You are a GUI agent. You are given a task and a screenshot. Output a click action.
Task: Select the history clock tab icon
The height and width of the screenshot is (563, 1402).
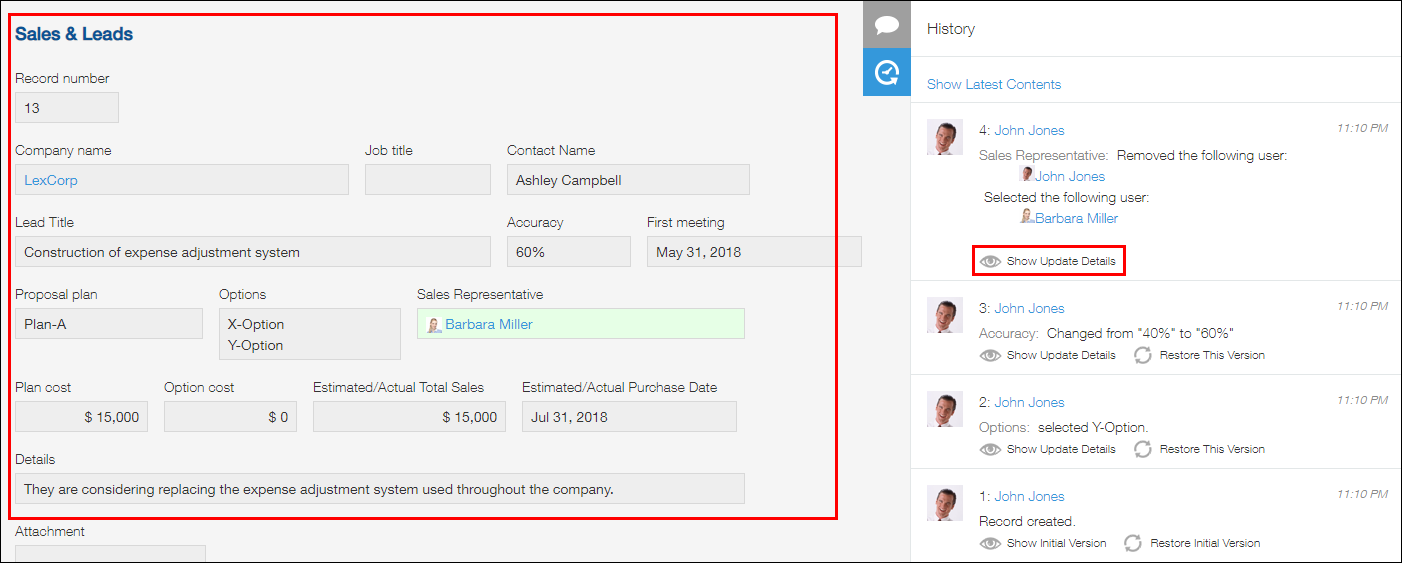[x=886, y=73]
